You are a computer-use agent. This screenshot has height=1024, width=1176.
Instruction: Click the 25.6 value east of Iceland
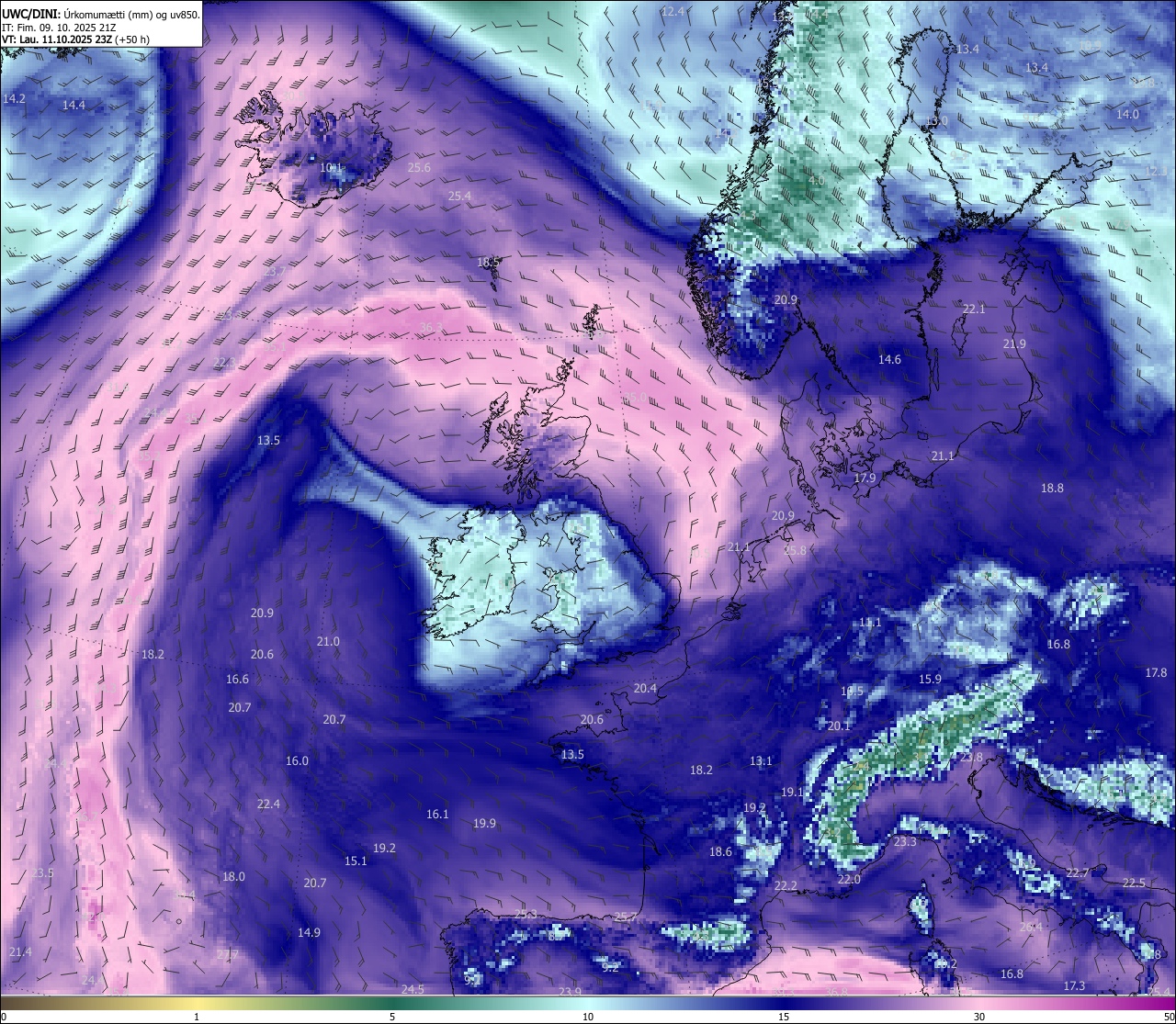pyautogui.click(x=419, y=168)
